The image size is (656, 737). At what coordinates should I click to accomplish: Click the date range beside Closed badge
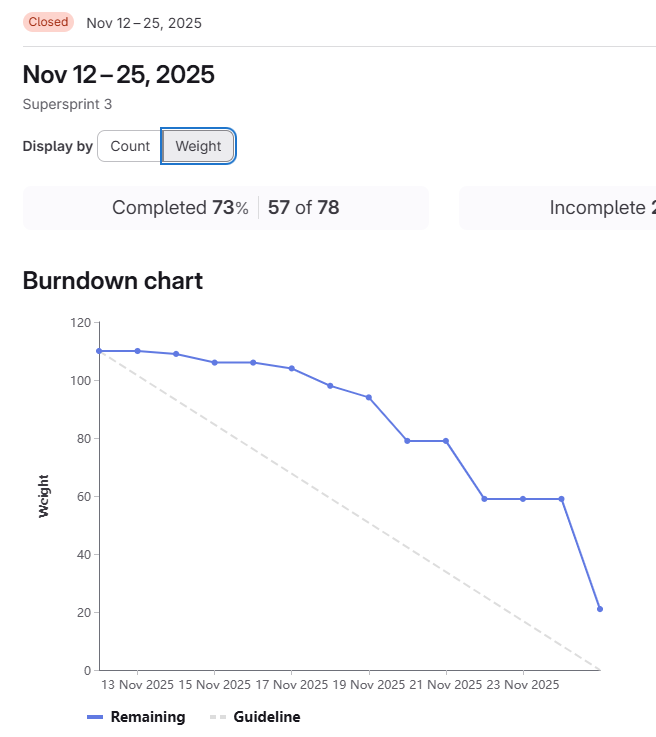pos(144,23)
